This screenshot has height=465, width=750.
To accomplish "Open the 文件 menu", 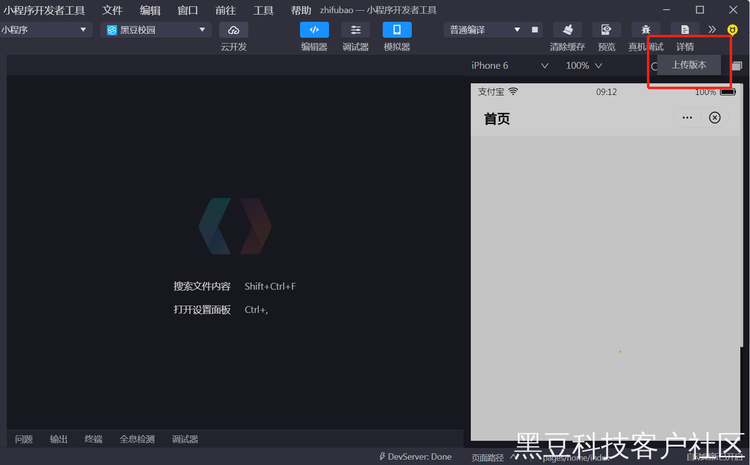I will [x=112, y=10].
